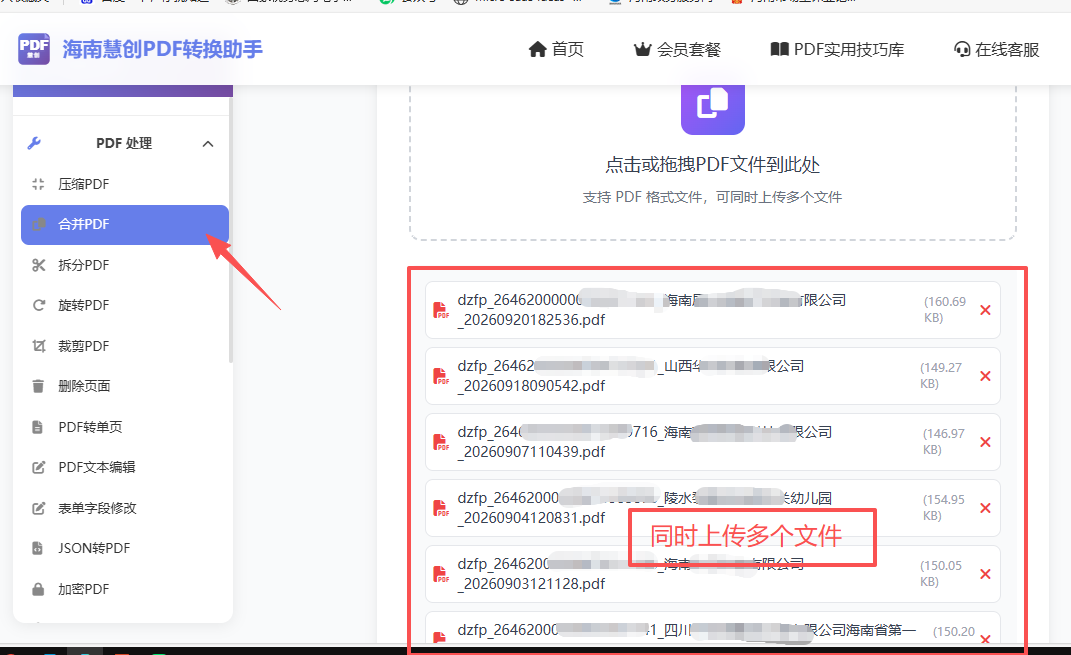The image size is (1071, 655).
Task: Remove the file _20260904120831.pdf
Action: [x=985, y=508]
